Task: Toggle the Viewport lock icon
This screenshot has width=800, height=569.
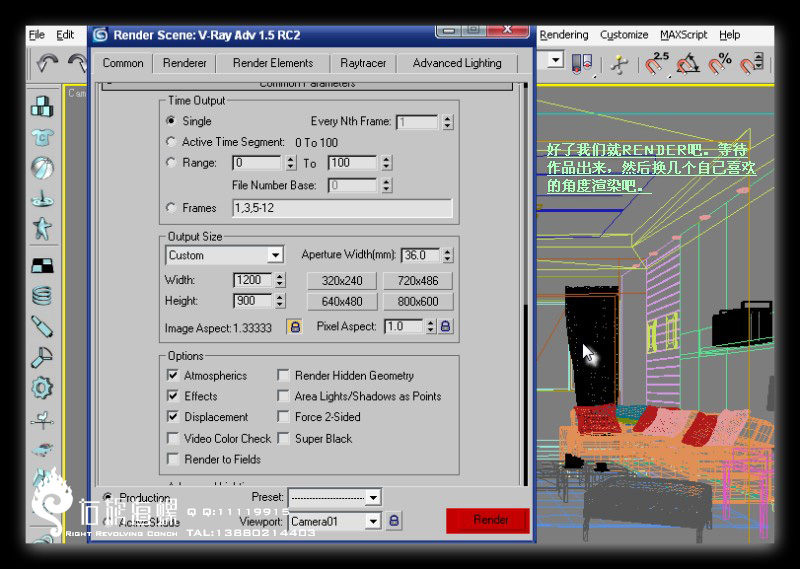Action: (394, 521)
